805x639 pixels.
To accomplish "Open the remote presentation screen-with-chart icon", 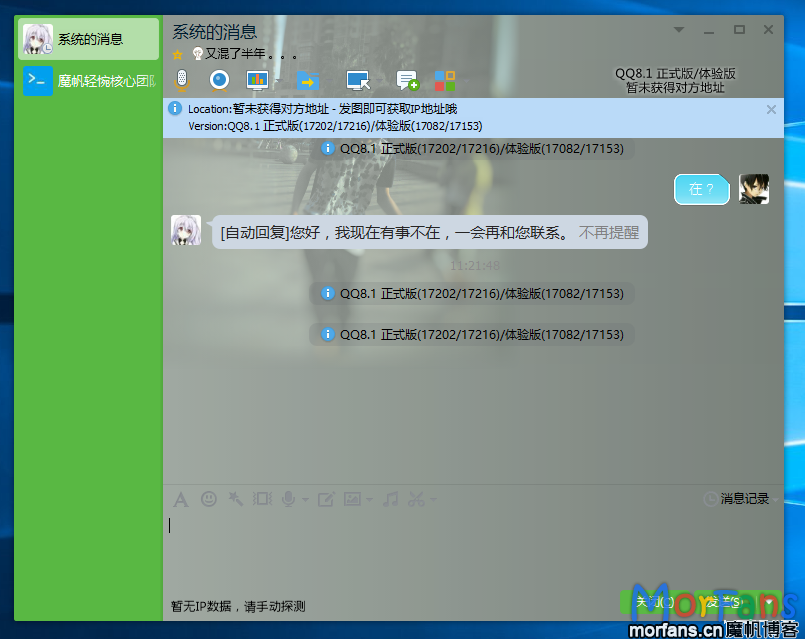I will click(257, 81).
